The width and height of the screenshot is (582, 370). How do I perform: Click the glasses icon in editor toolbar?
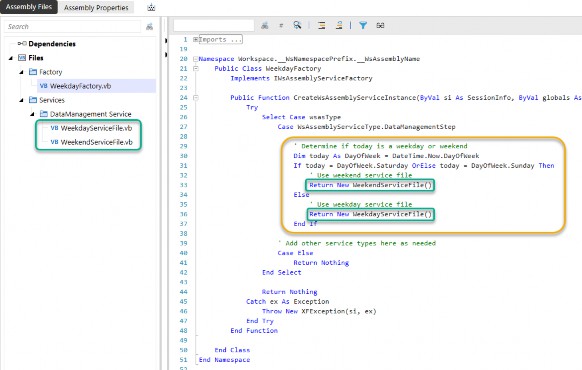tap(380, 25)
